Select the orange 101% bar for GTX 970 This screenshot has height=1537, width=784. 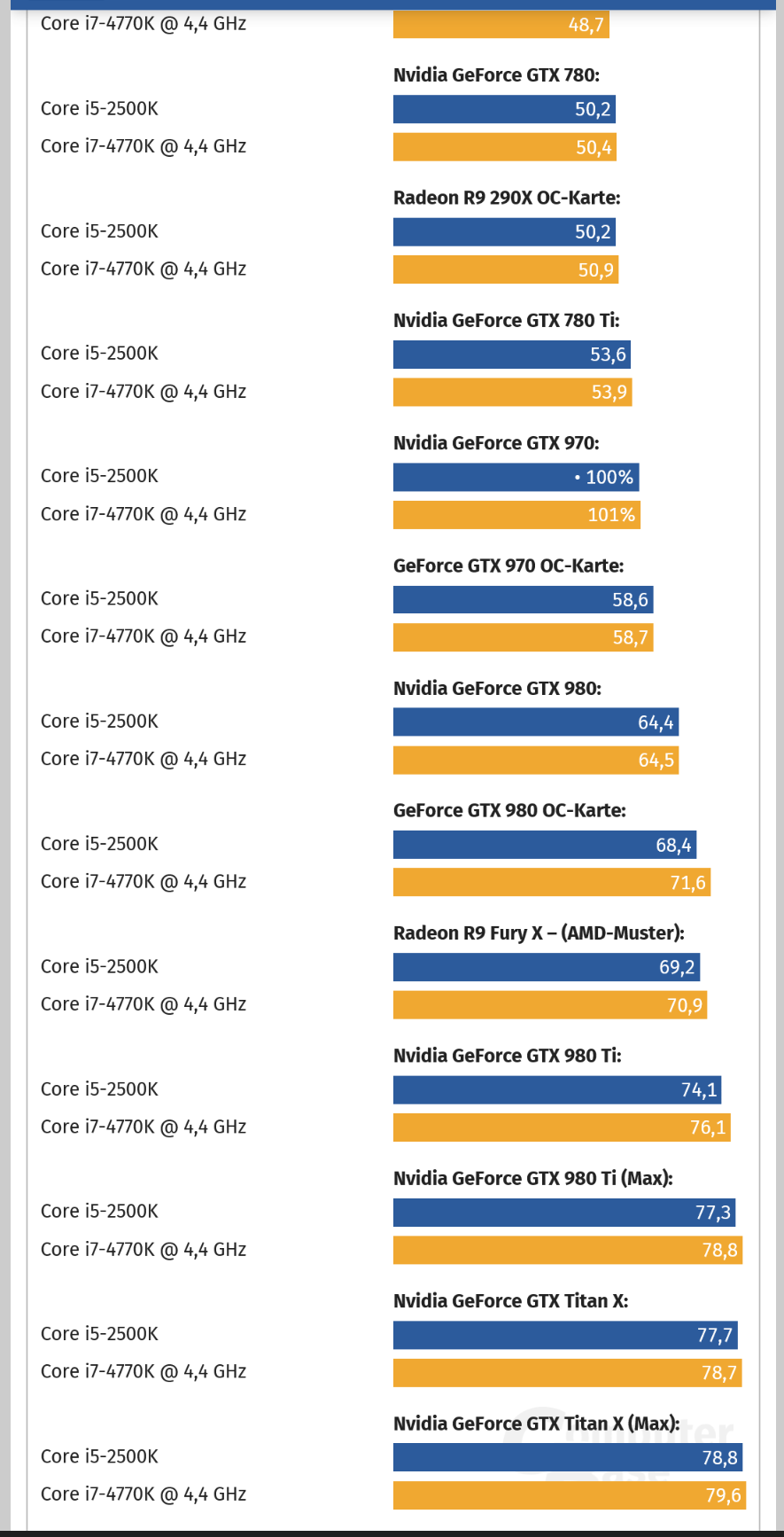tap(516, 515)
